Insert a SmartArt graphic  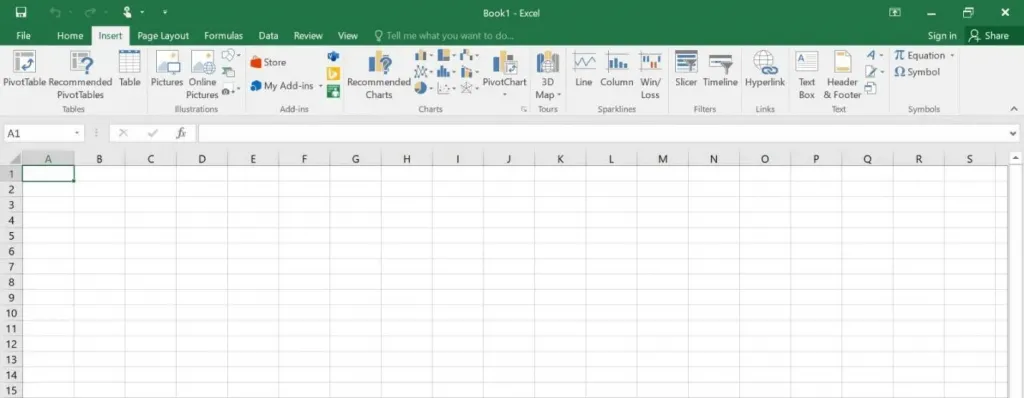click(x=228, y=72)
